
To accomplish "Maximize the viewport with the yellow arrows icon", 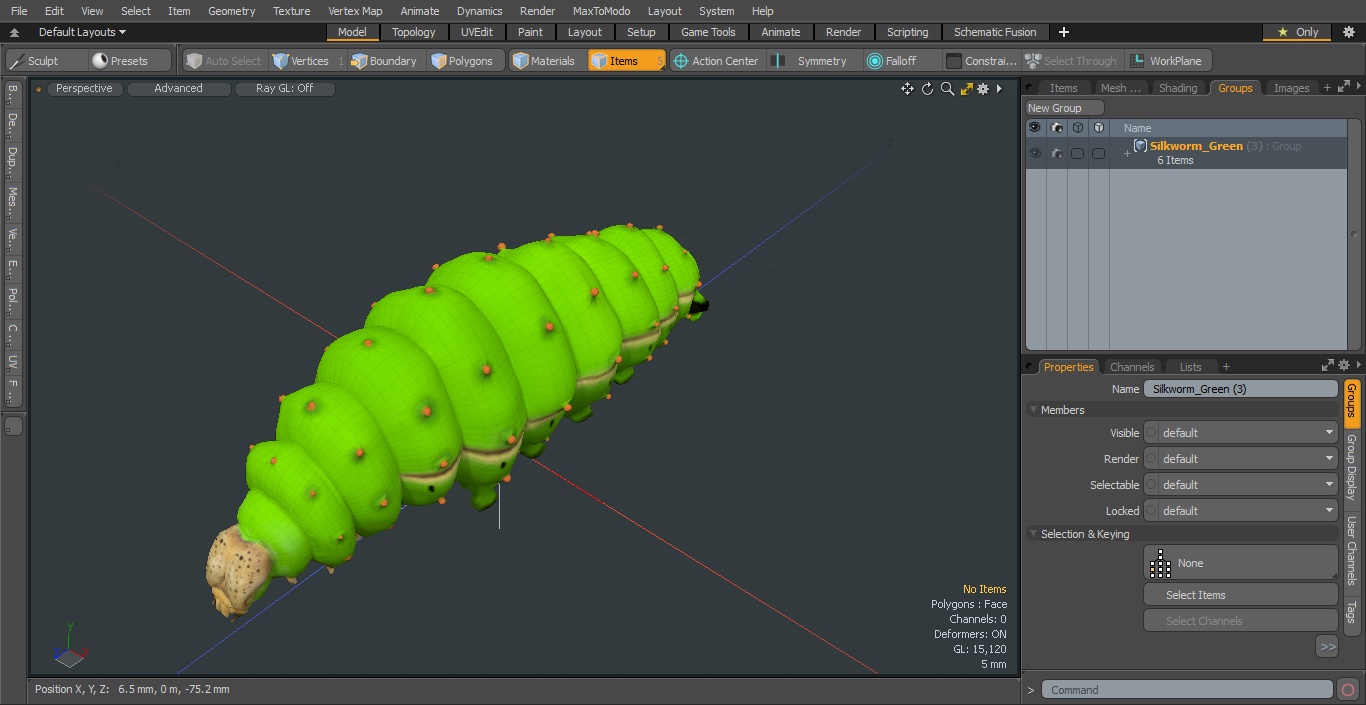I will [x=966, y=89].
